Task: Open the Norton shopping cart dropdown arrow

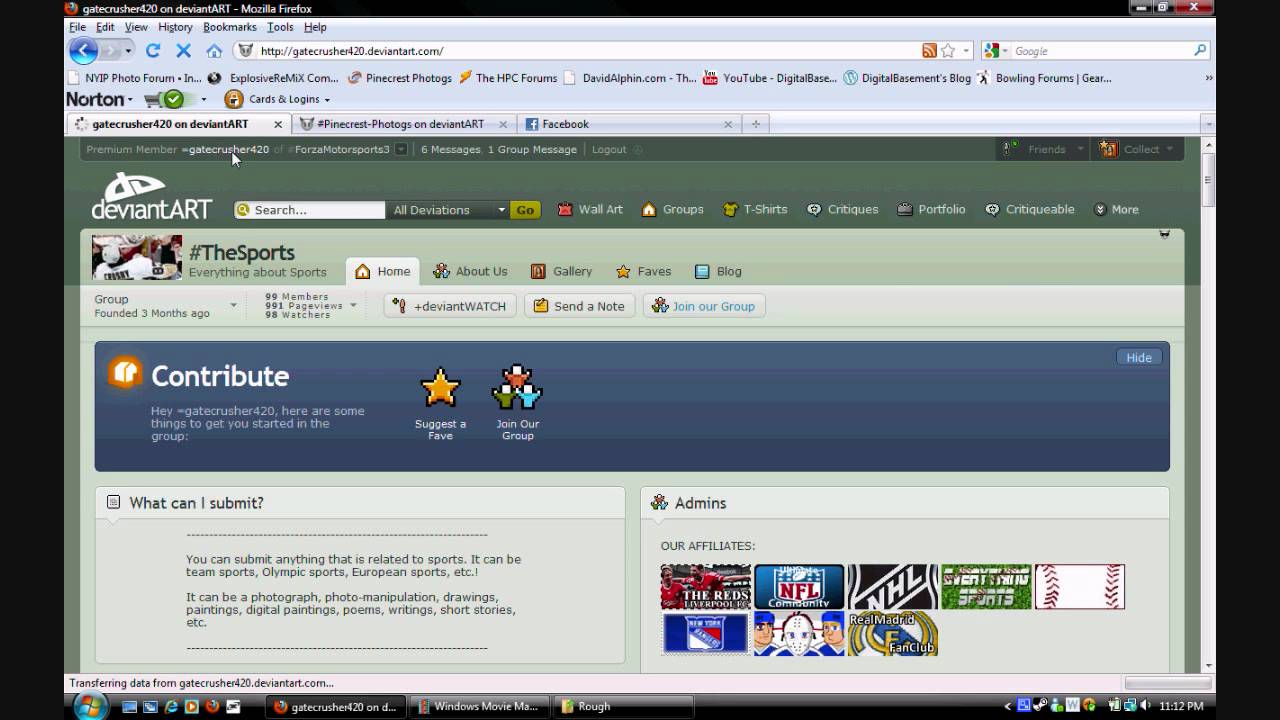Action: 204,99
